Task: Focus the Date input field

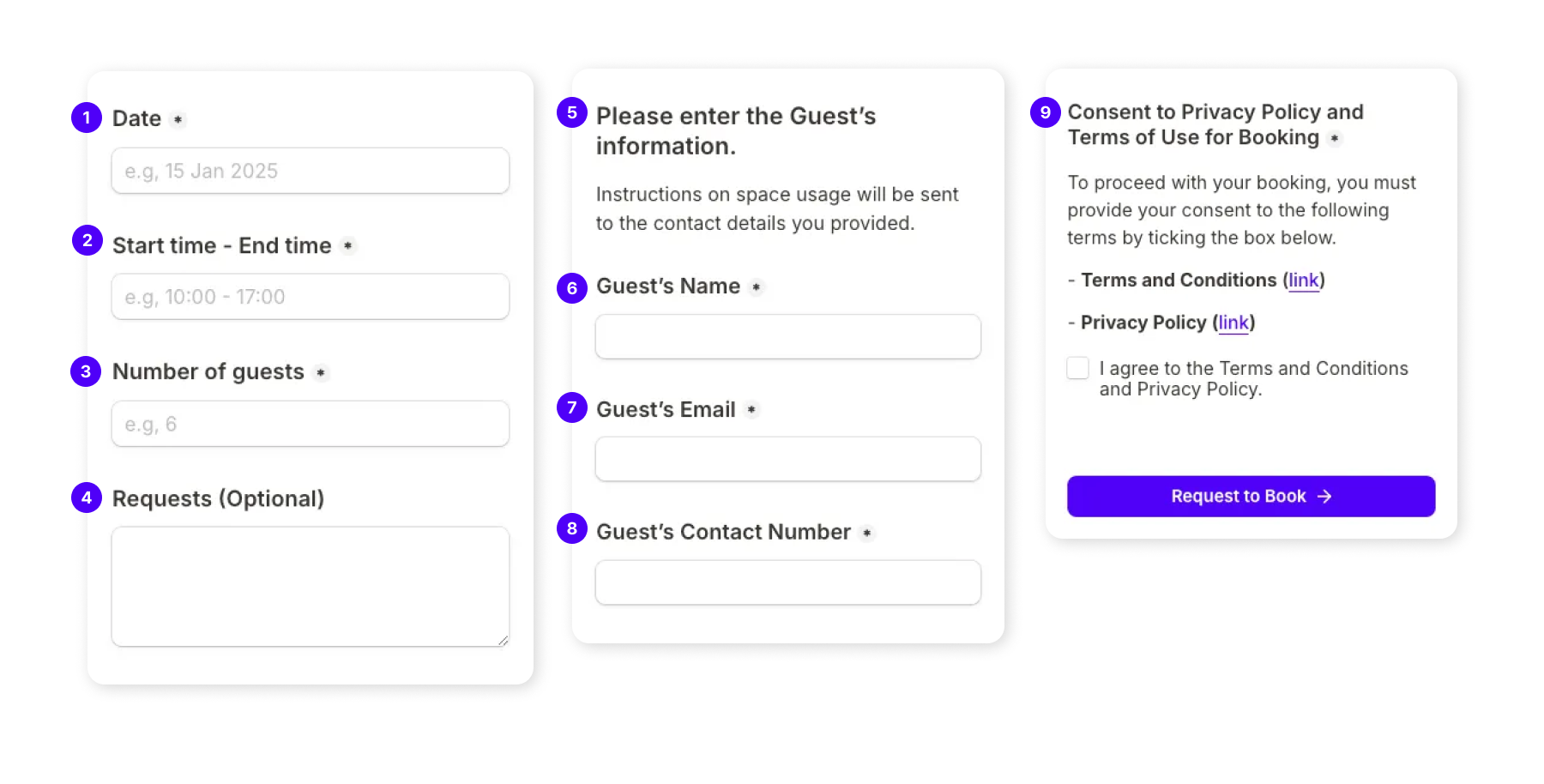Action: tap(311, 171)
